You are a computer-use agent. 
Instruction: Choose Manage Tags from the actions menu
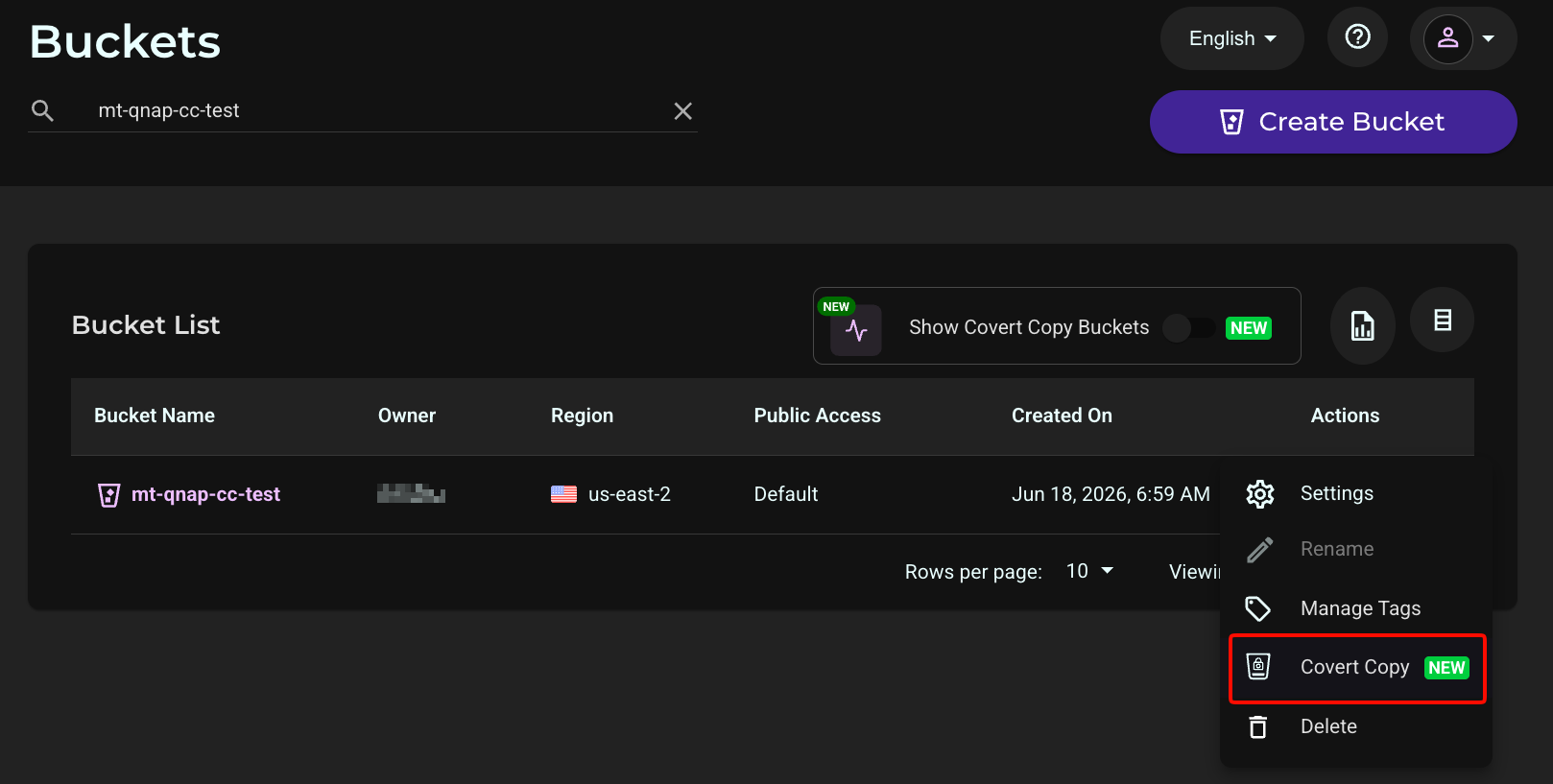click(x=1355, y=608)
